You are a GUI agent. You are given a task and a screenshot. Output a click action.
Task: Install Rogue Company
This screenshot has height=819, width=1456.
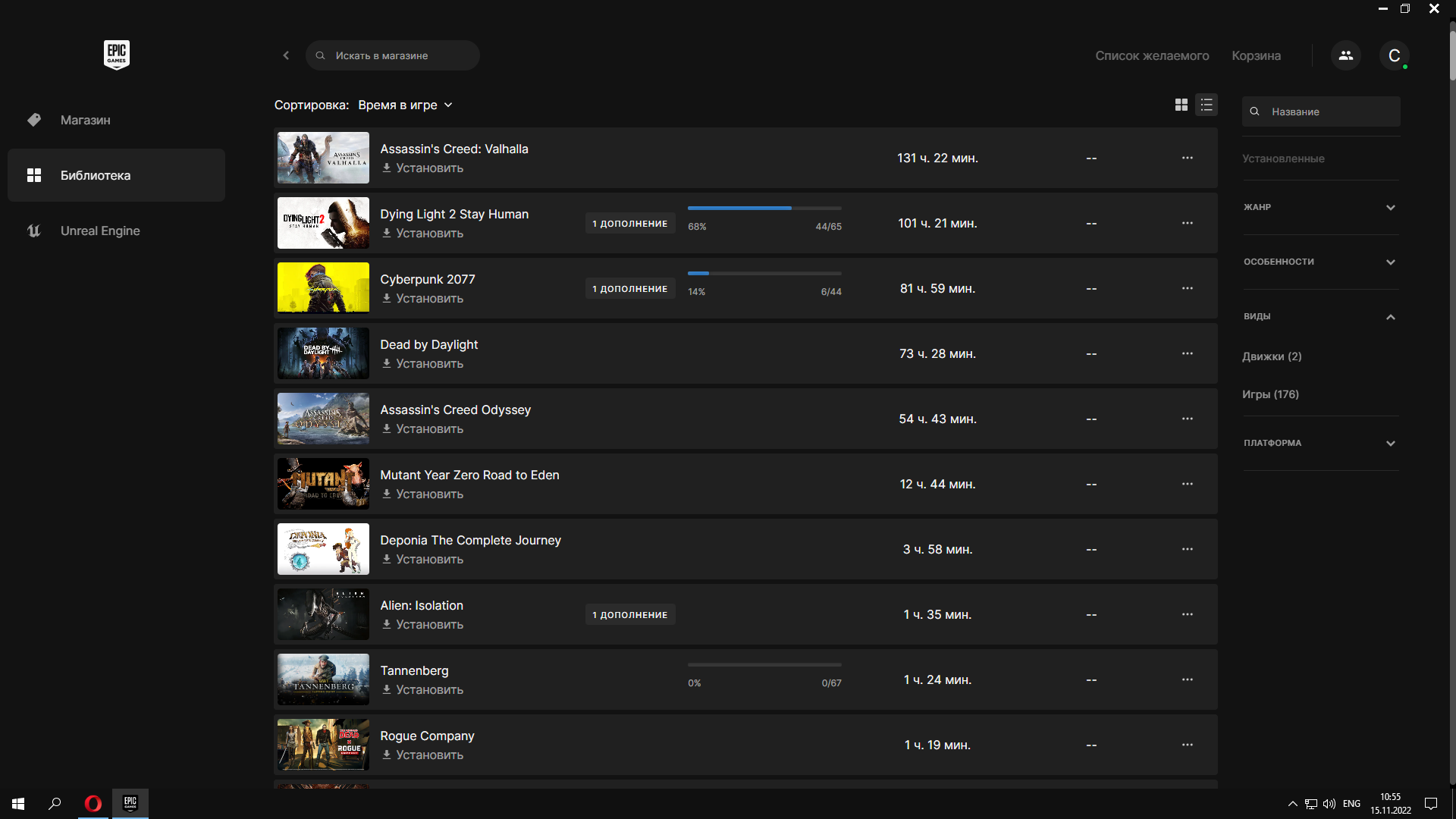pyautogui.click(x=422, y=755)
